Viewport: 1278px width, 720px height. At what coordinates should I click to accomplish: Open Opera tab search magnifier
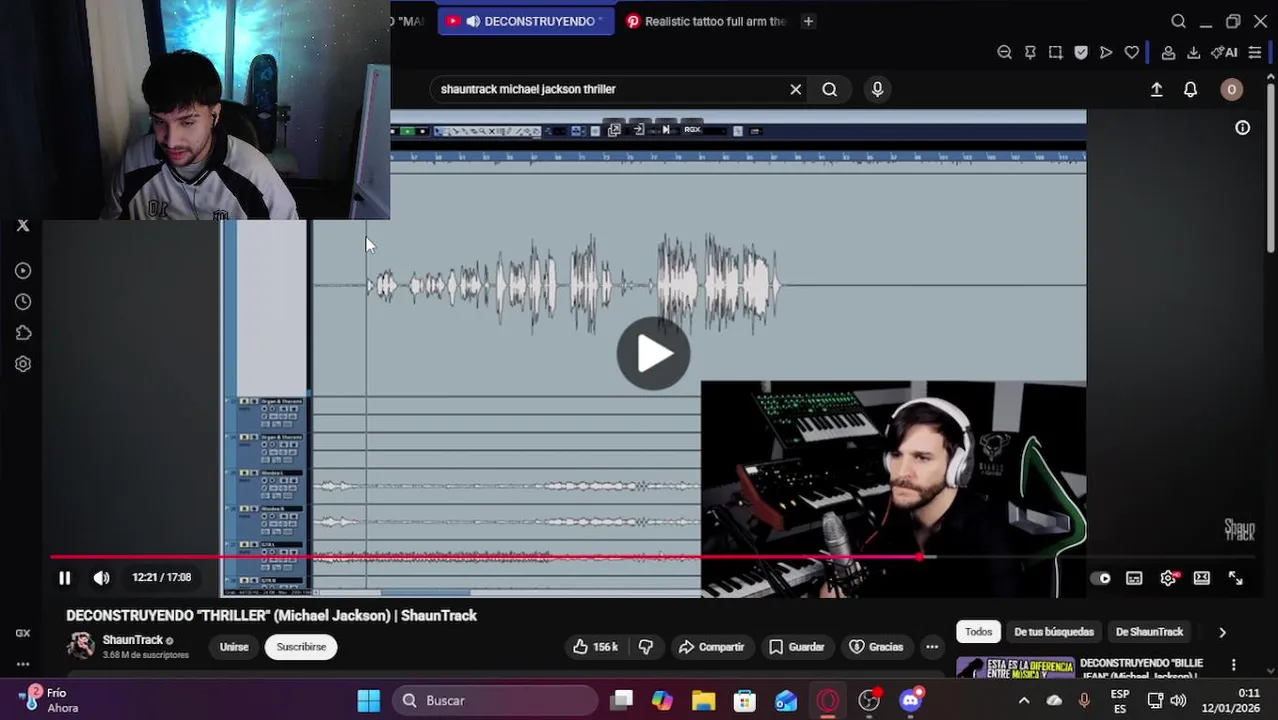point(1178,21)
